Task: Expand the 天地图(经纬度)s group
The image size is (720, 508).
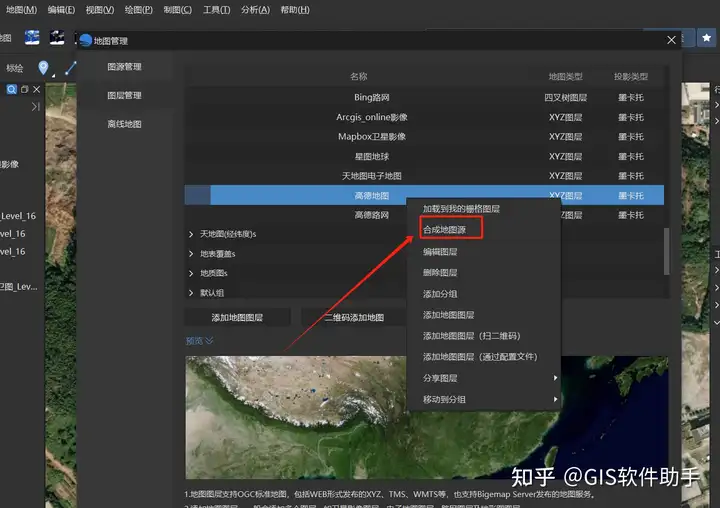Action: click(x=191, y=234)
